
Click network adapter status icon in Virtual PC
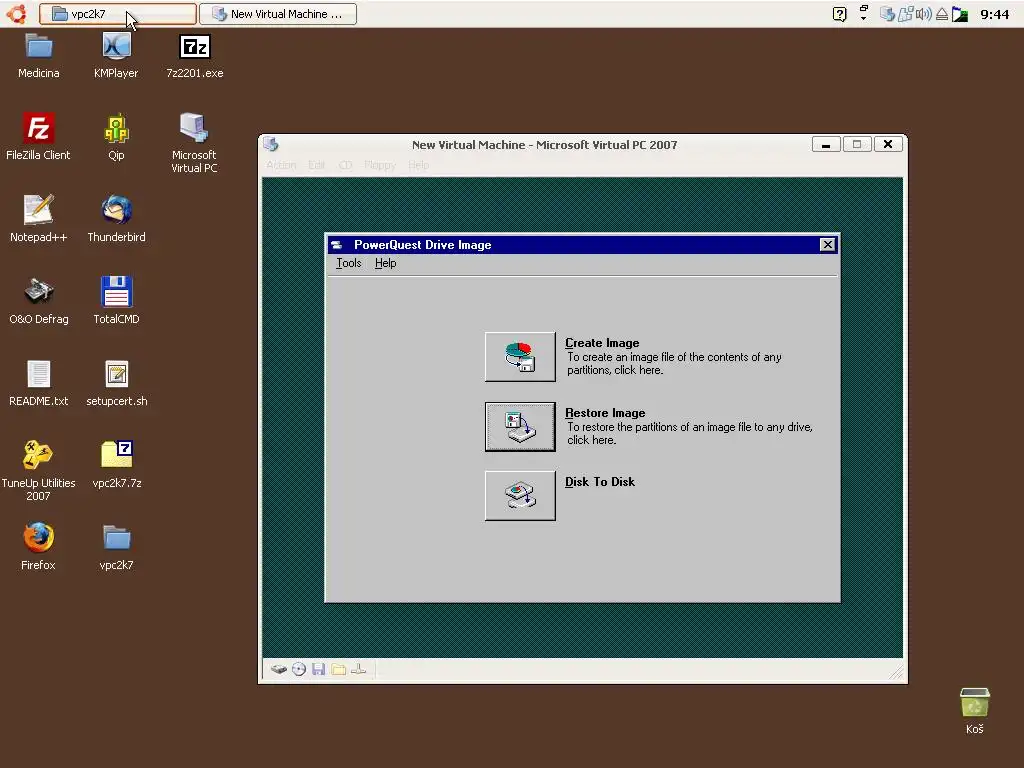359,669
